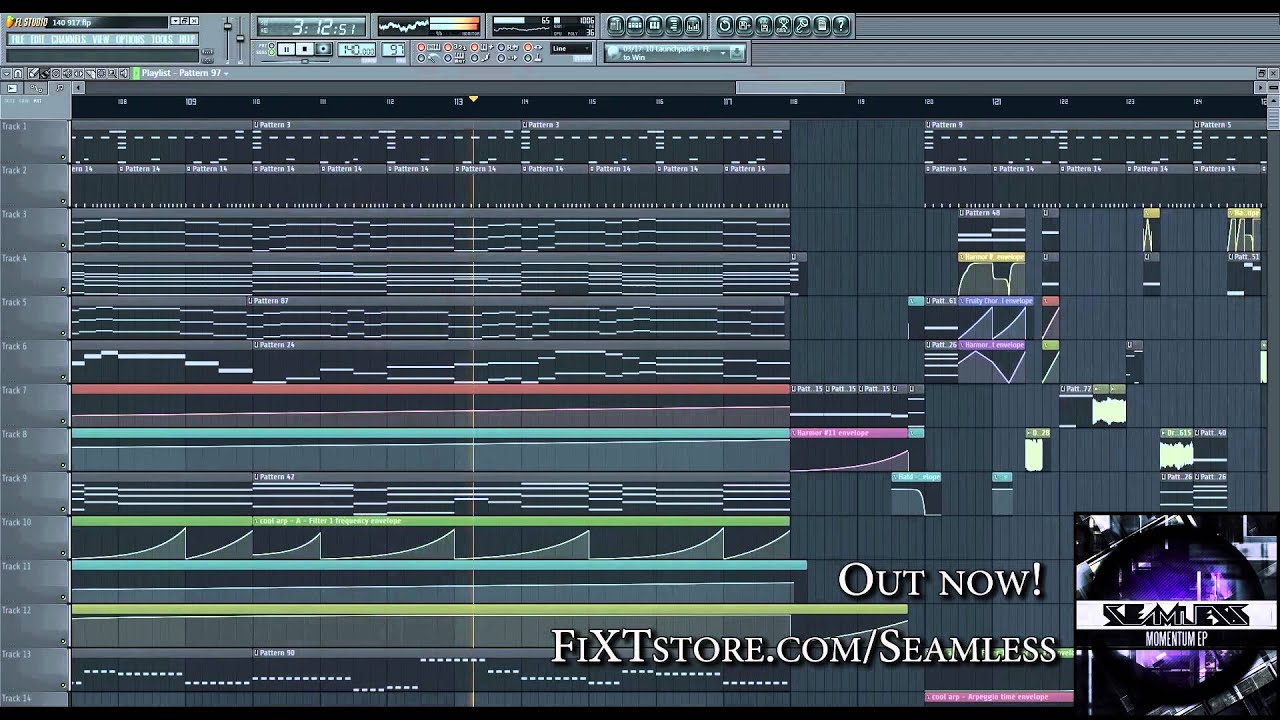Image resolution: width=1280 pixels, height=720 pixels.
Task: Toggle the Pat/Song mode switch
Action: [x=271, y=49]
